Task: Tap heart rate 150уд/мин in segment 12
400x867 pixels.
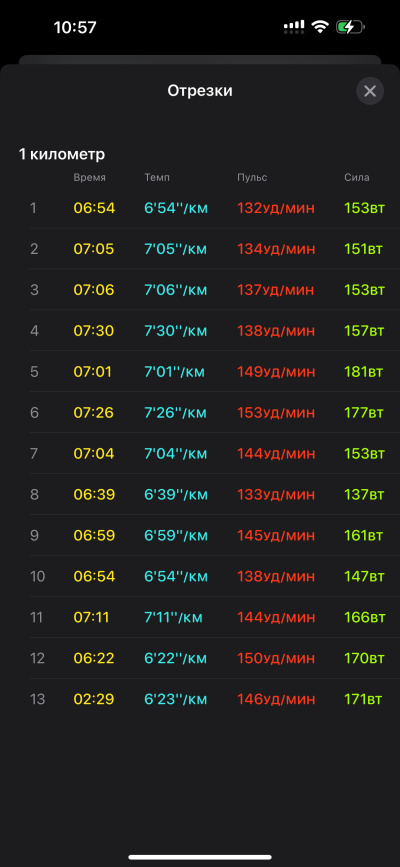Action: [276, 658]
